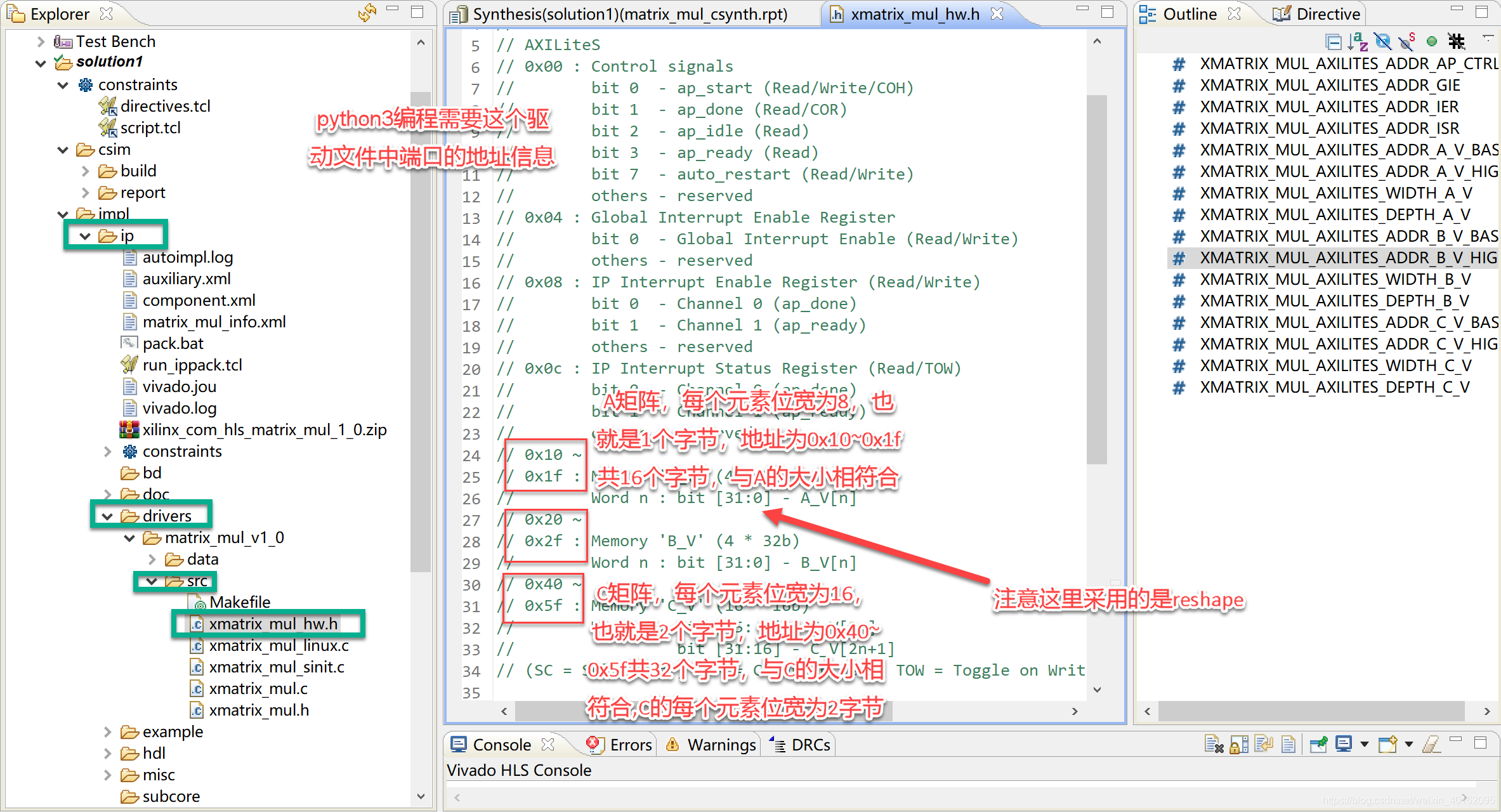Open xmatrix_mul.c source file
The width and height of the screenshot is (1501, 812).
(258, 689)
